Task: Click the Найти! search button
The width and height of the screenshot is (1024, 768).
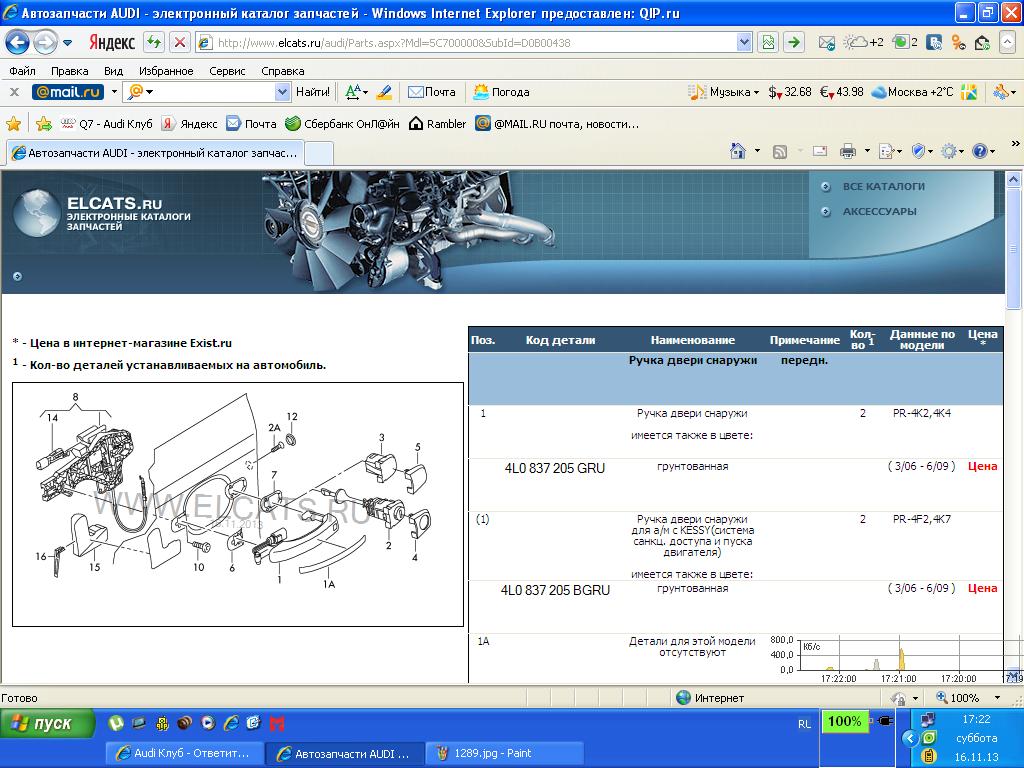Action: tap(313, 92)
